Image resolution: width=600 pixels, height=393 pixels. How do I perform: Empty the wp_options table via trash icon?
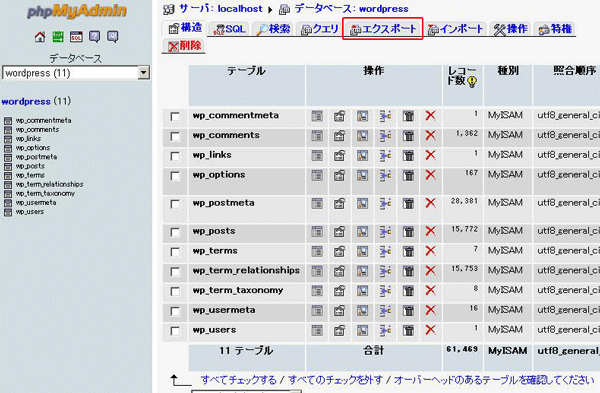pos(408,175)
